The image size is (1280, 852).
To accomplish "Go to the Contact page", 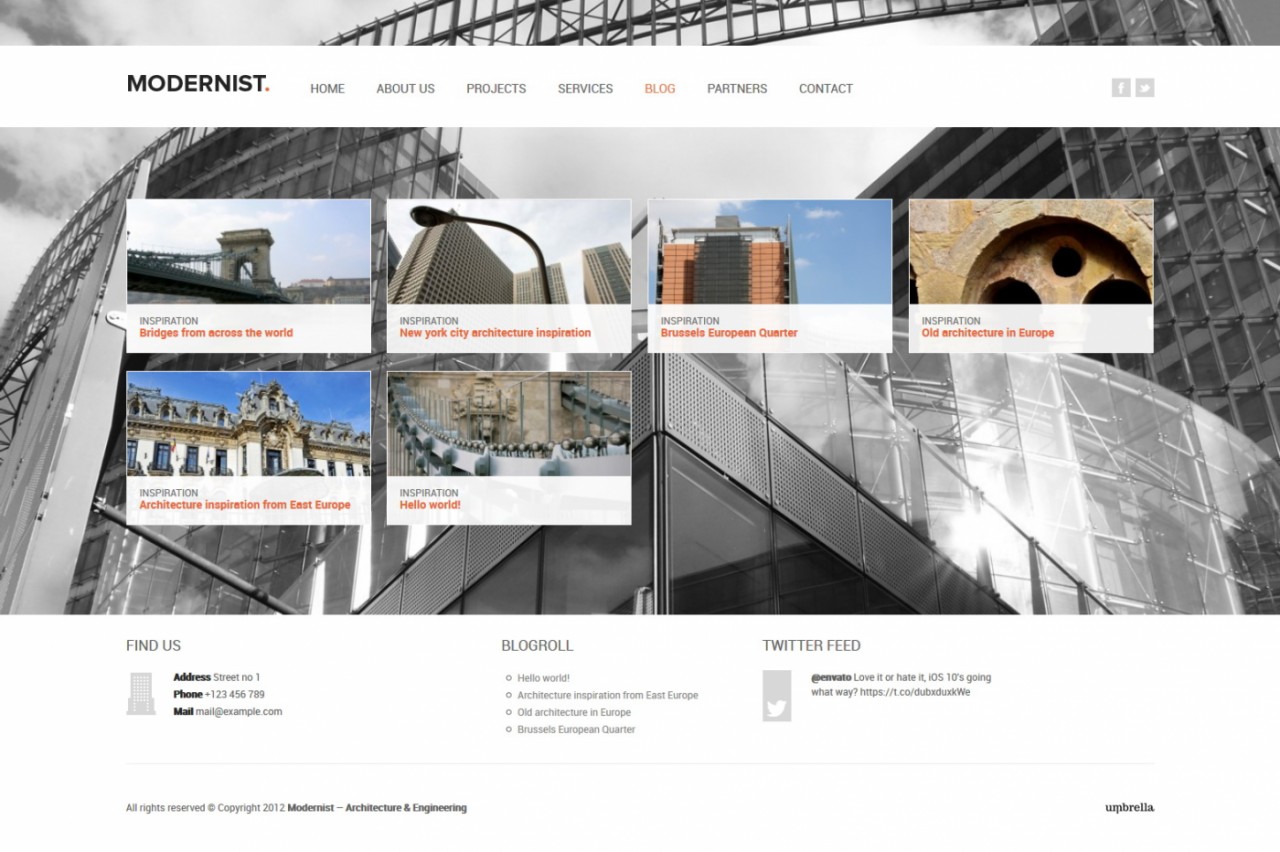I will (826, 89).
